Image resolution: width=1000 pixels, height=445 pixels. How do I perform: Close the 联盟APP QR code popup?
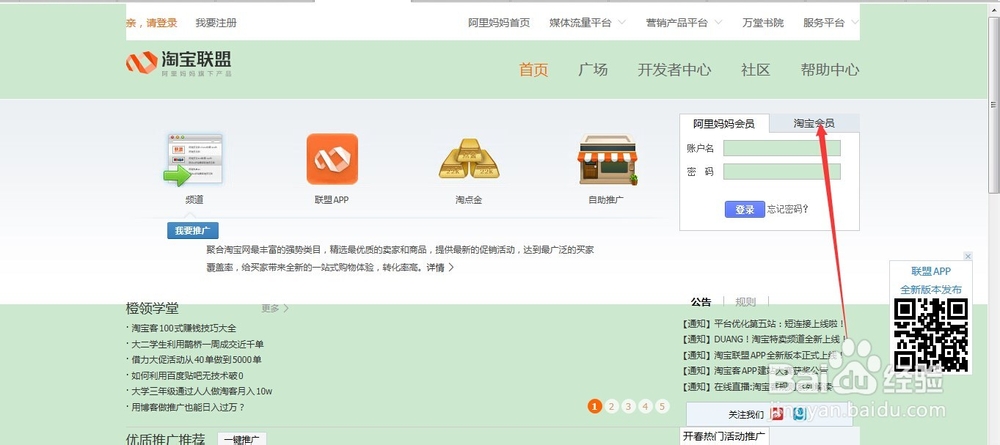967,256
